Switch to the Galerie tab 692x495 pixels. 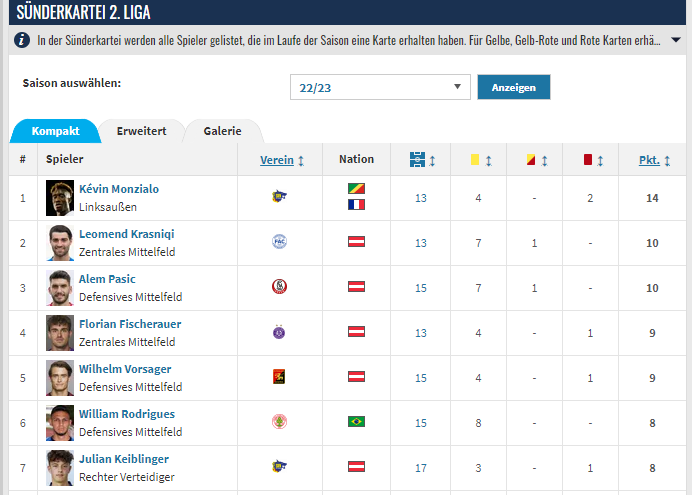tap(222, 131)
